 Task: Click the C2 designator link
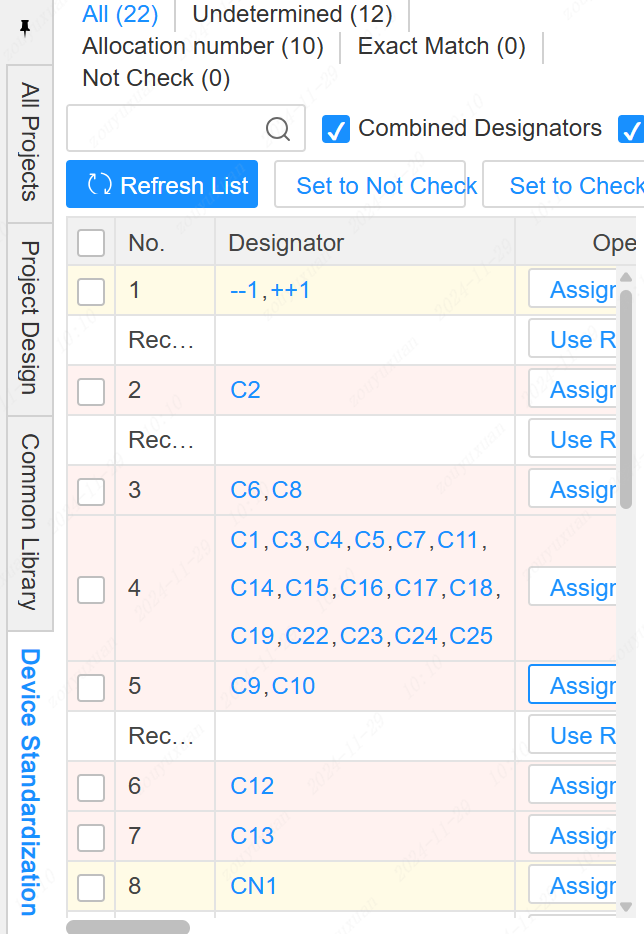(245, 390)
